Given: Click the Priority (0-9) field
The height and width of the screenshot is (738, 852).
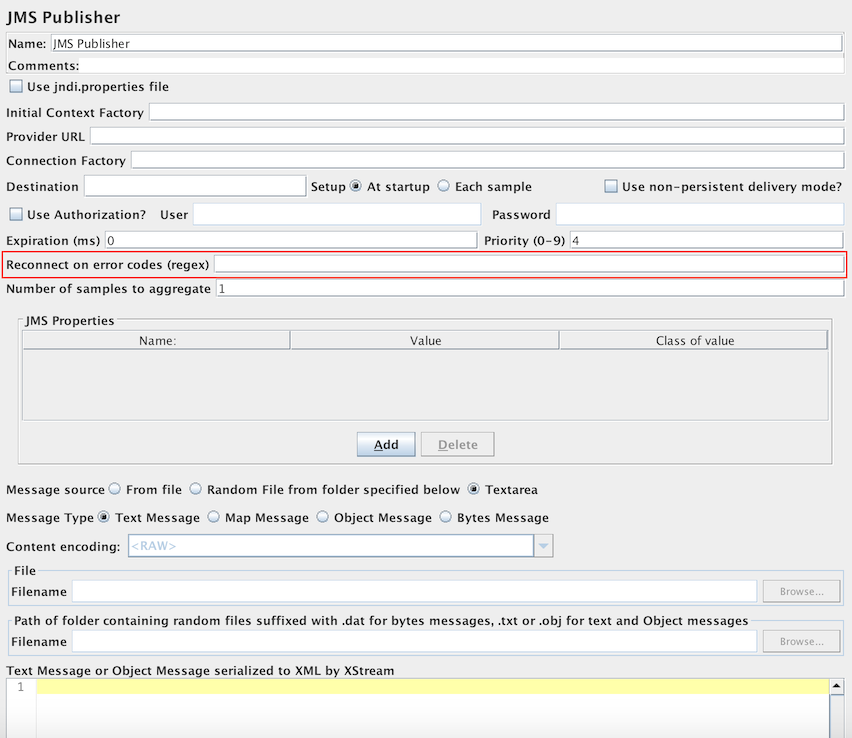Looking at the screenshot, I should coord(706,240).
